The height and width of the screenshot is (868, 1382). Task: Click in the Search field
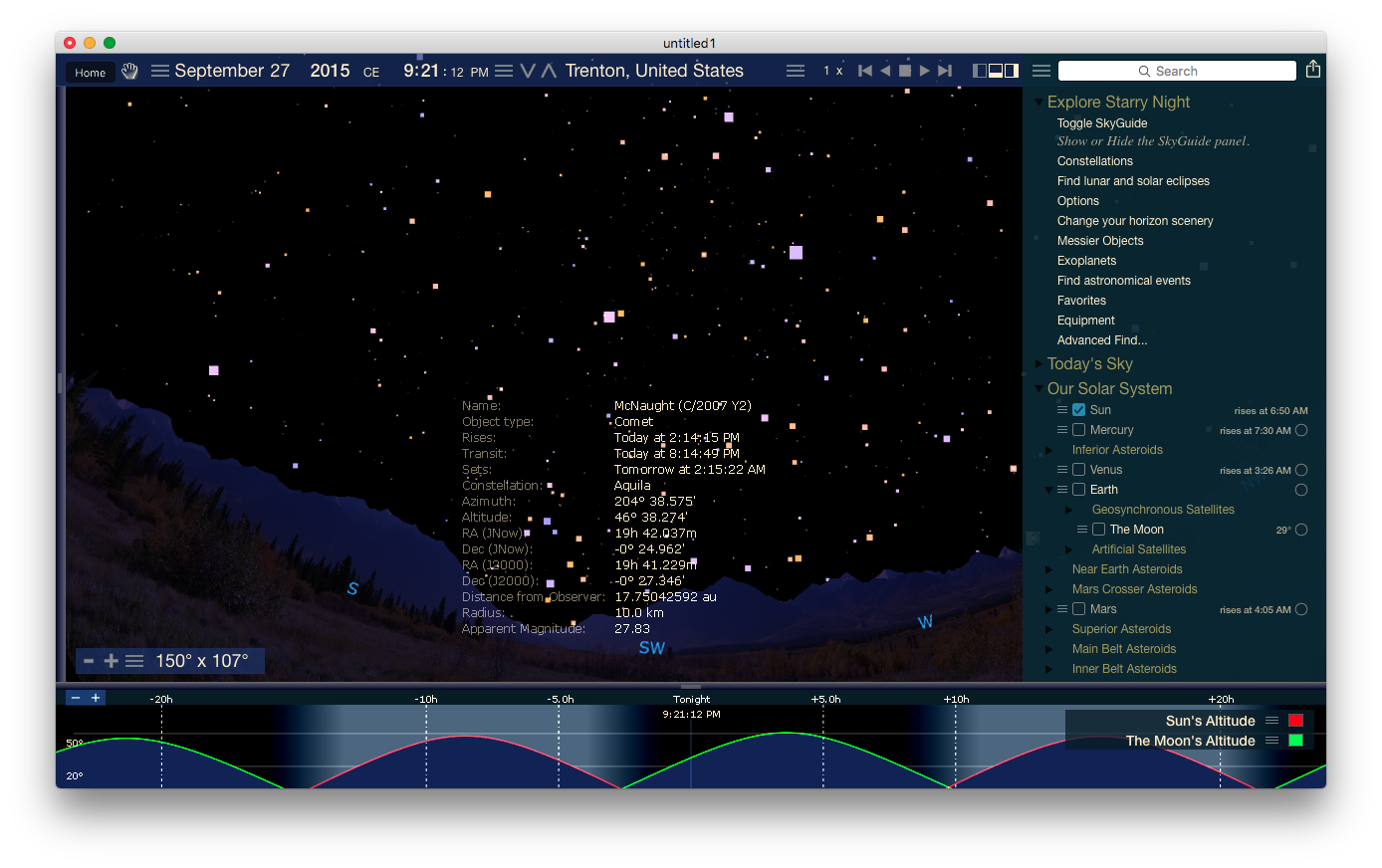(1177, 71)
